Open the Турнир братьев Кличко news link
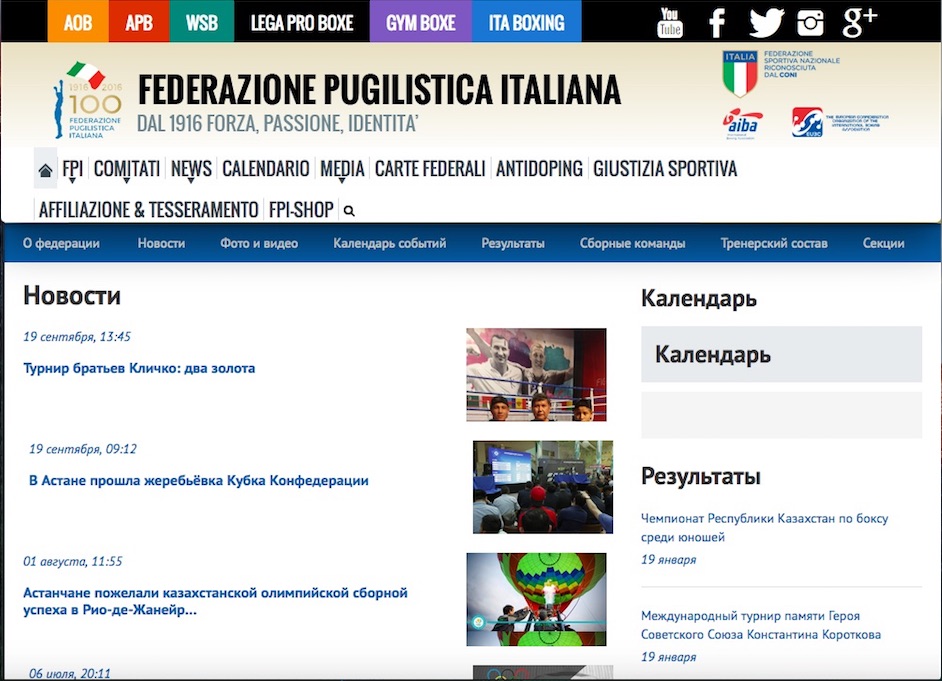The height and width of the screenshot is (681, 942). pos(139,368)
